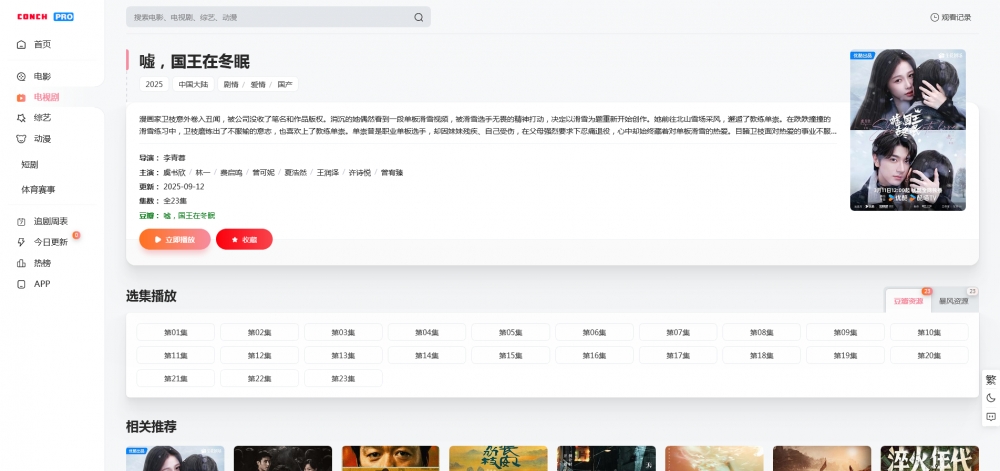1000x471 pixels.
Task: Click the 立即播放 button
Action: pos(175,240)
